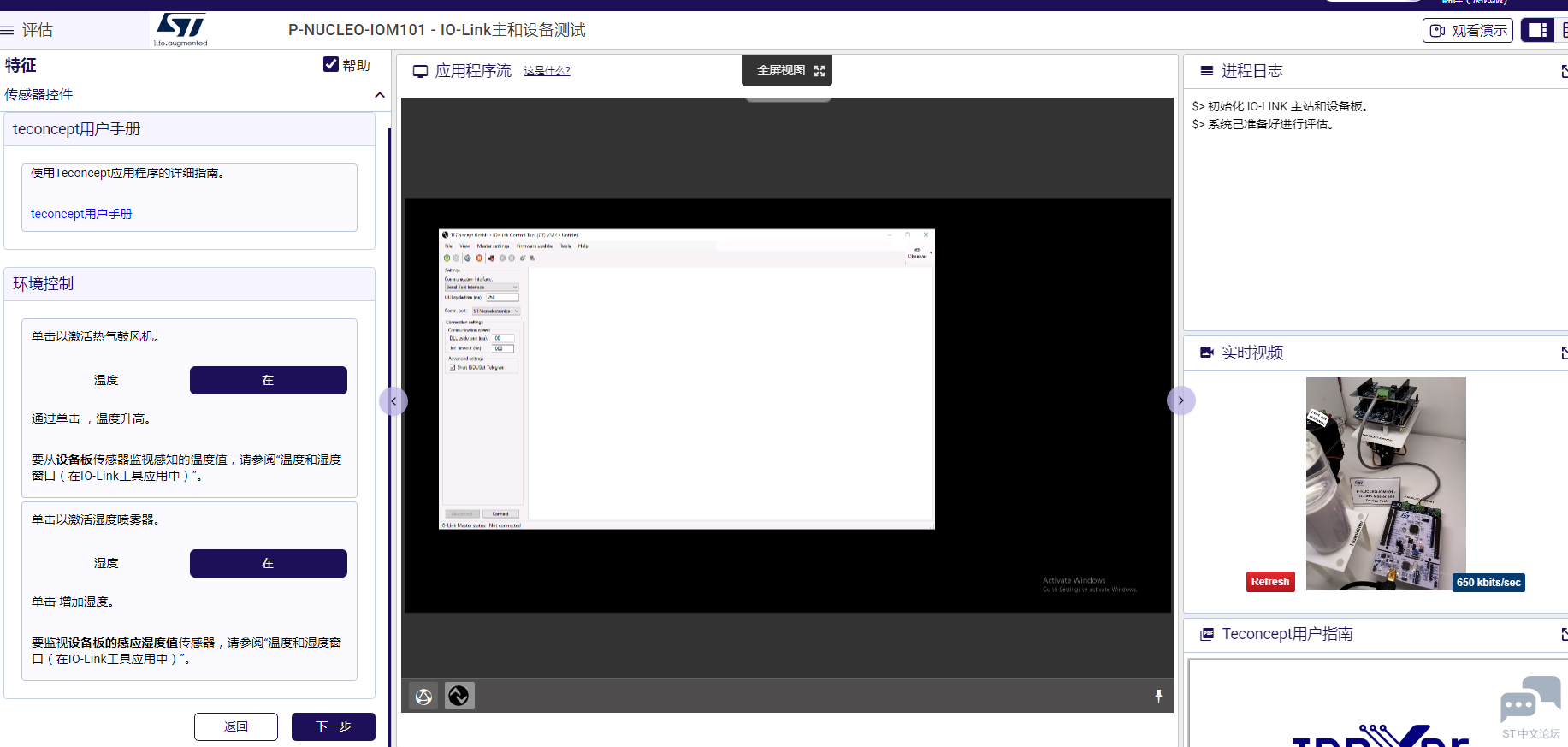Collapse the left panel with the arrow

(393, 401)
